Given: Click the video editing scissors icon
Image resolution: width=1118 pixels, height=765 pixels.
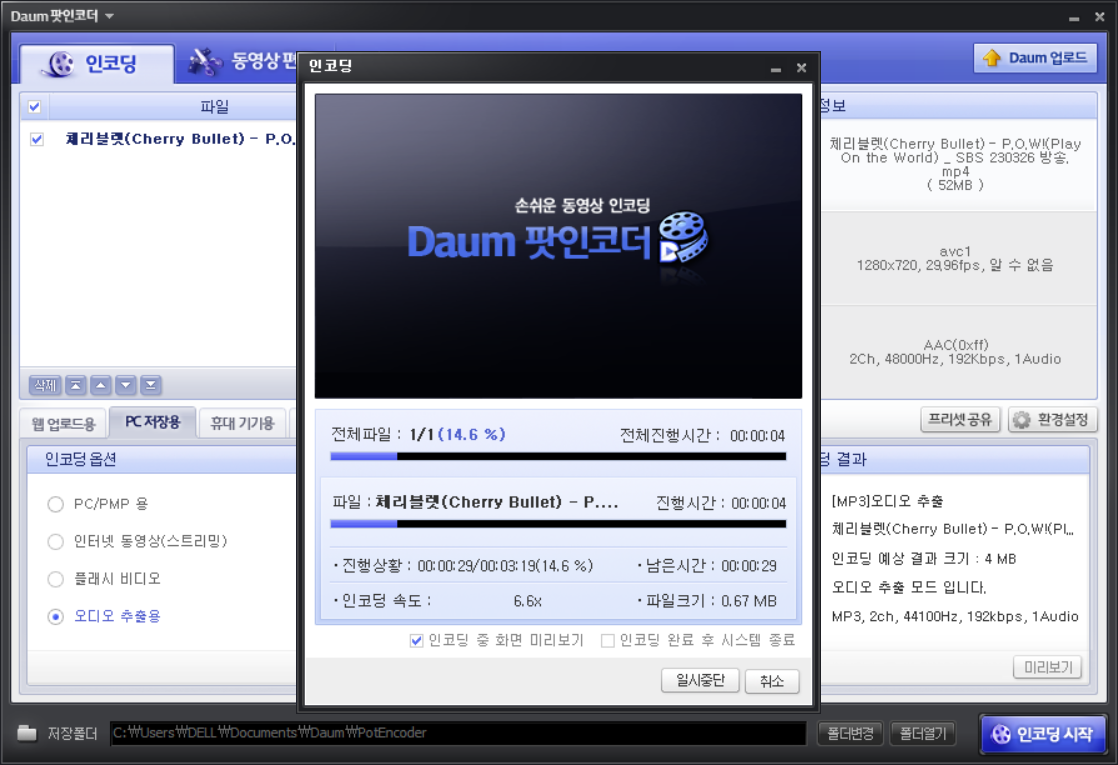Looking at the screenshot, I should point(204,61).
